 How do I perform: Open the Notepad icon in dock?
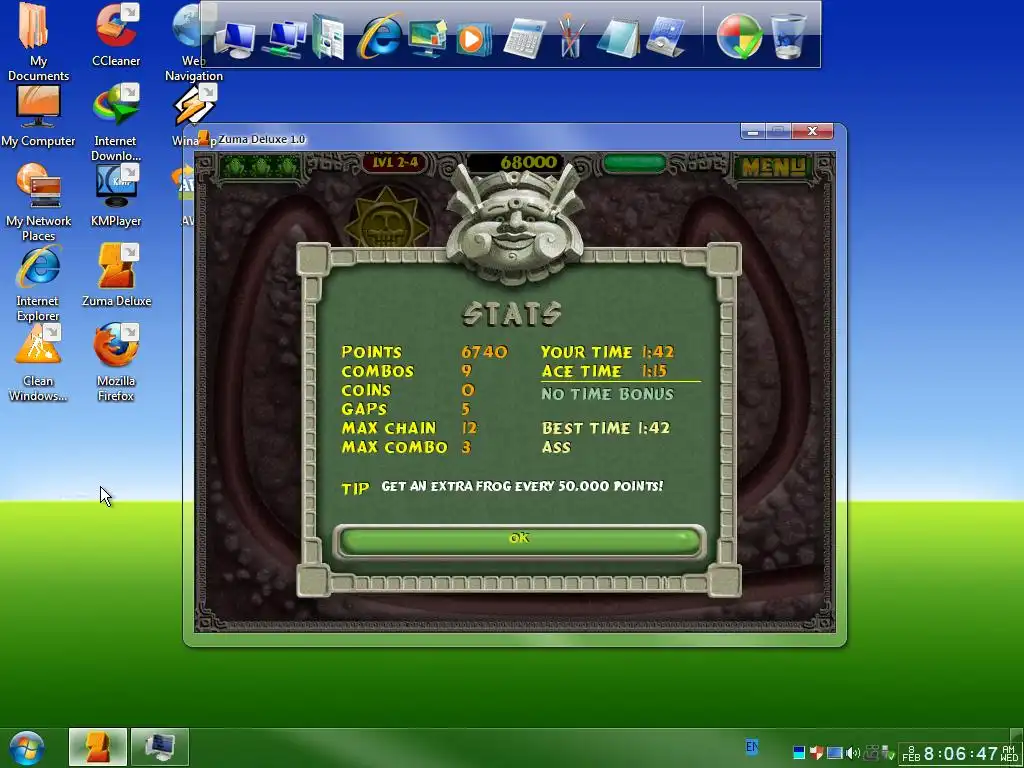[x=618, y=39]
